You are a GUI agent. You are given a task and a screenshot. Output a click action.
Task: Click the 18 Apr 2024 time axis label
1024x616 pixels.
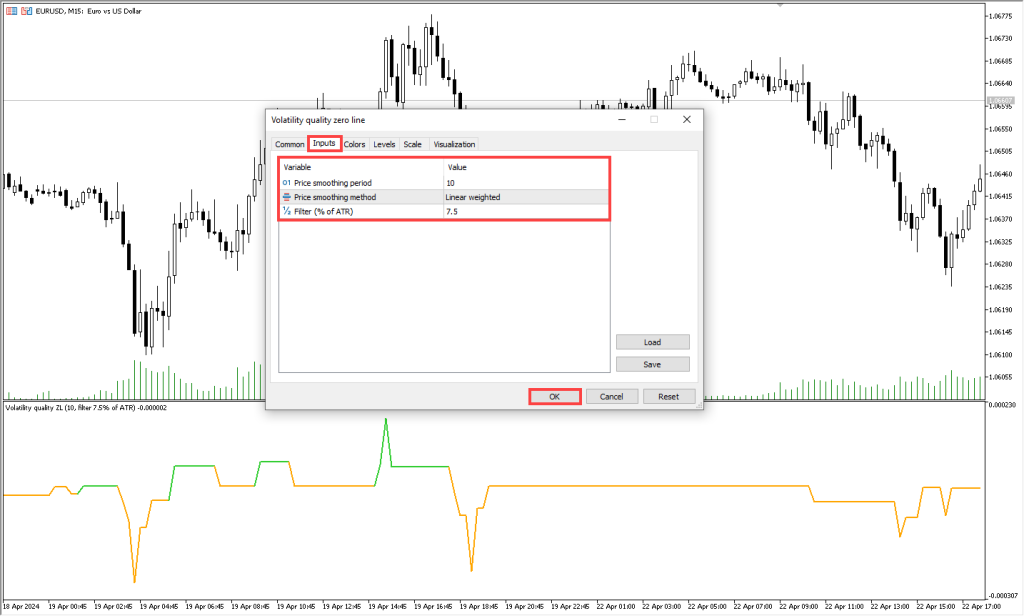coord(21,607)
